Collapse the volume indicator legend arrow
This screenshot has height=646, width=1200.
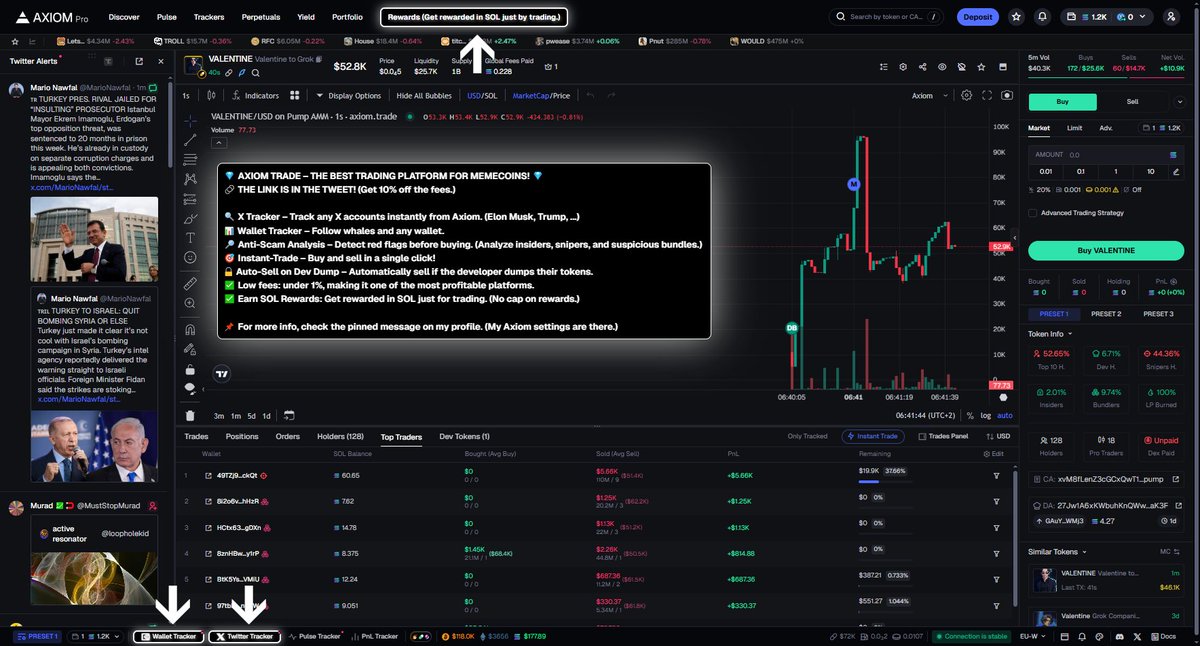tap(217, 143)
